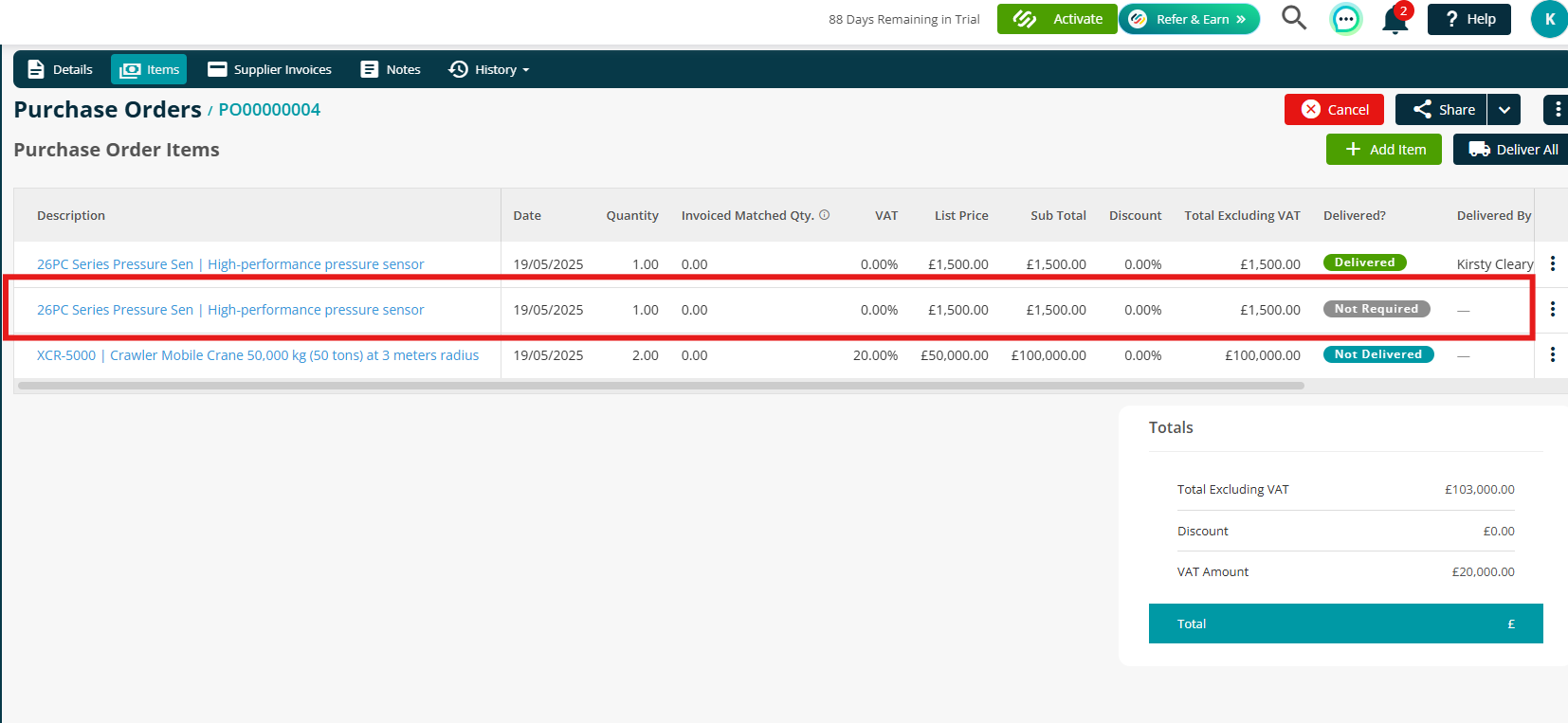This screenshot has height=723, width=1568.
Task: Click Add Item button
Action: click(x=1384, y=150)
